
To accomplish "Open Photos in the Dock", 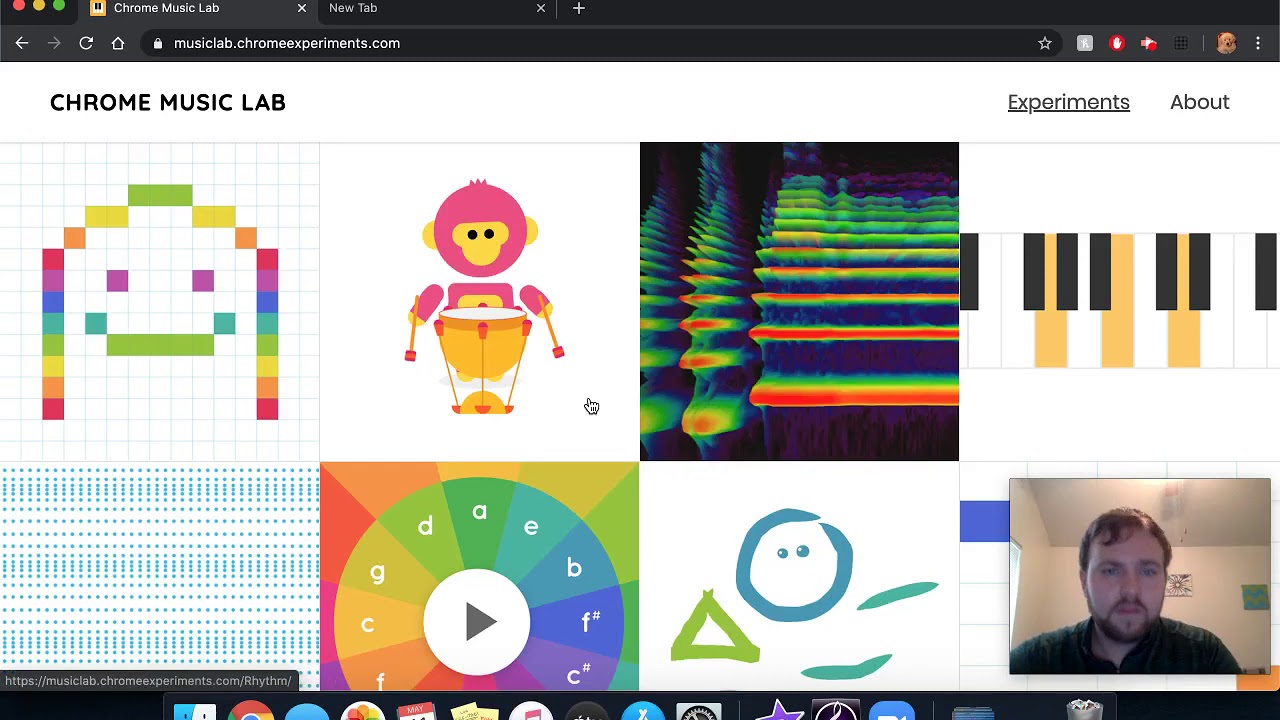I will [x=362, y=712].
